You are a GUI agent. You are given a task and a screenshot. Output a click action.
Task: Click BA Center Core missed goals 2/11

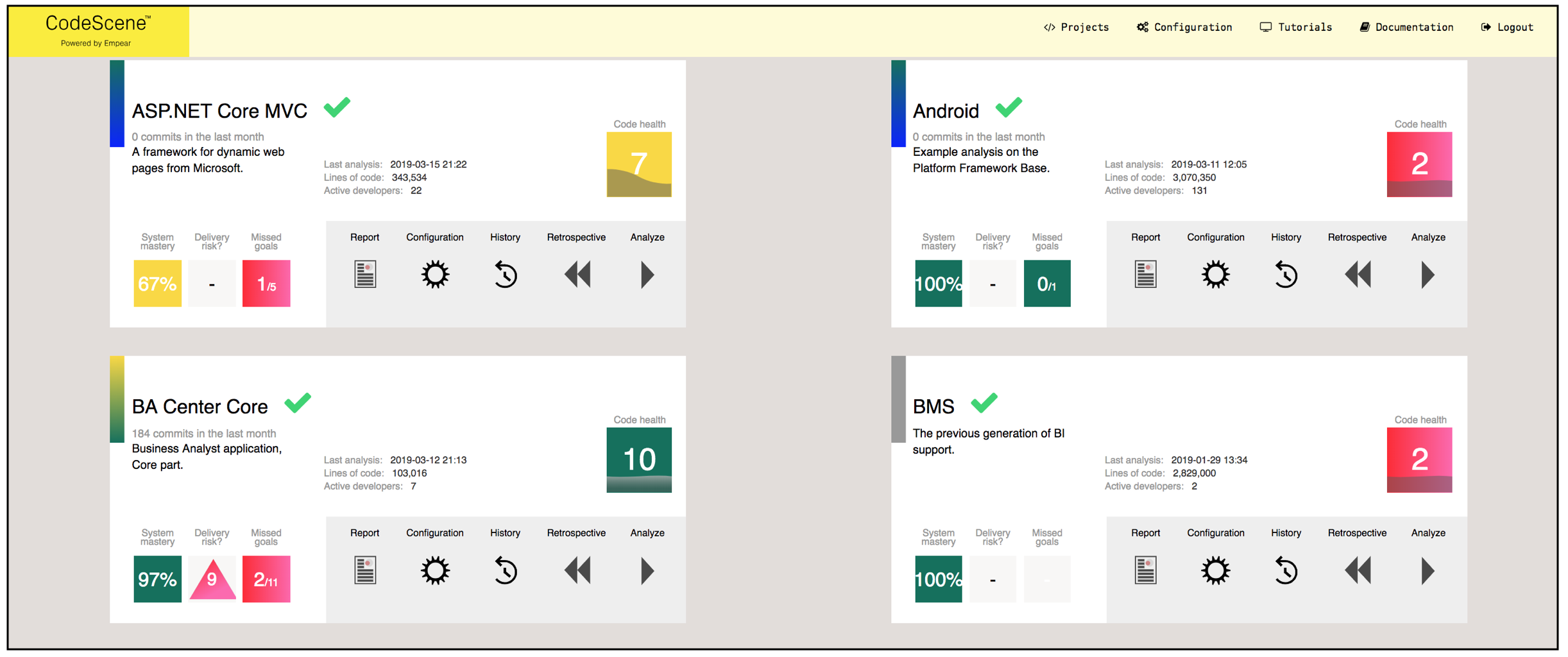tap(266, 579)
